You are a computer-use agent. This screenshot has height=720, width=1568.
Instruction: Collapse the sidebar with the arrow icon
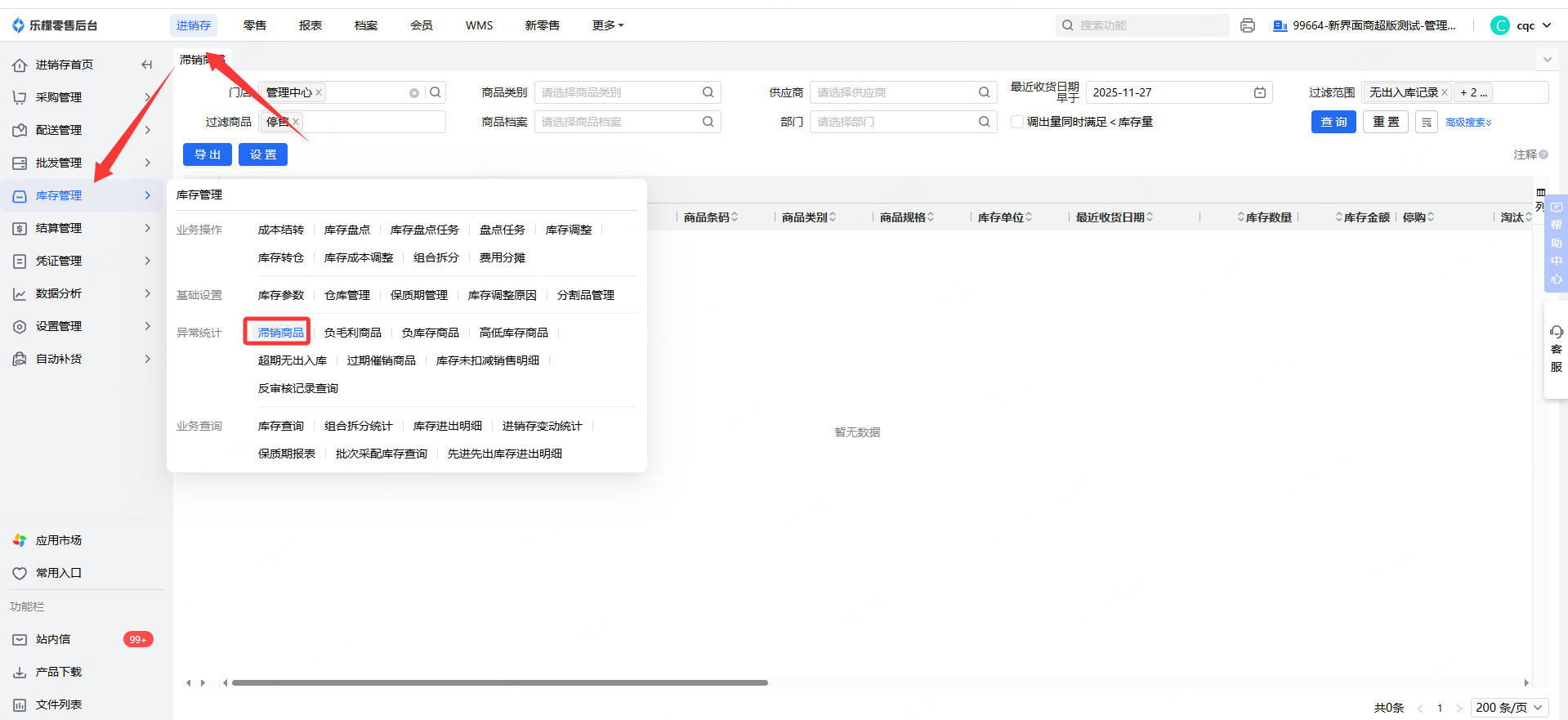tap(147, 65)
